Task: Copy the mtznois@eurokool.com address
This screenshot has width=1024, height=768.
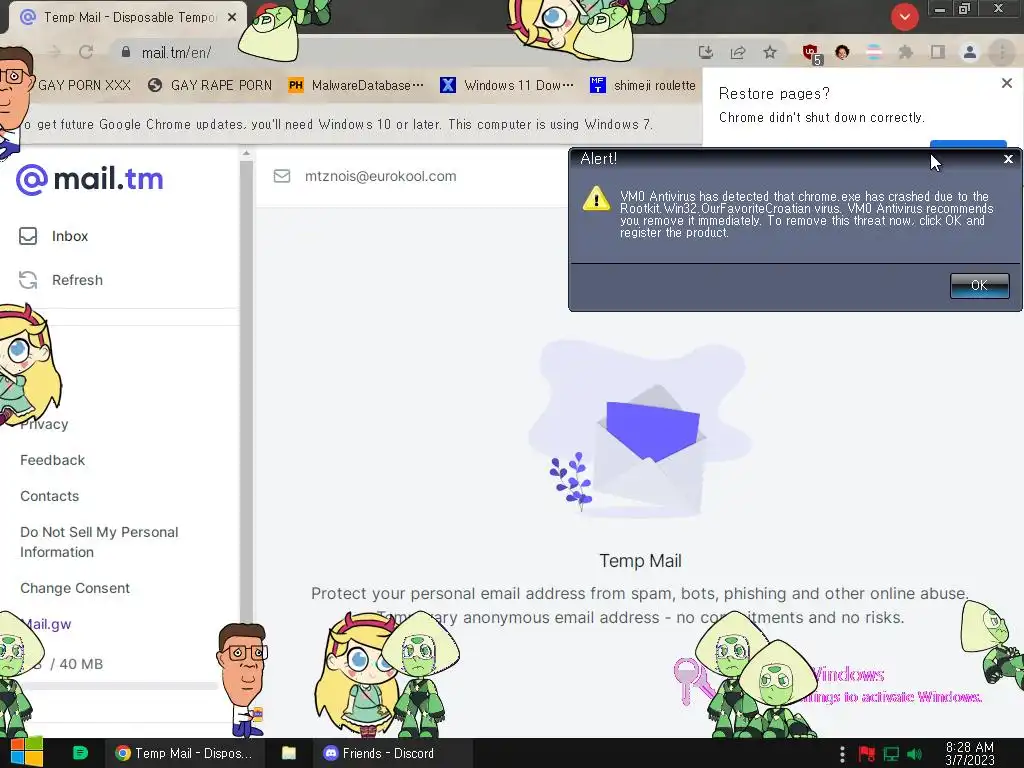Action: tap(381, 176)
